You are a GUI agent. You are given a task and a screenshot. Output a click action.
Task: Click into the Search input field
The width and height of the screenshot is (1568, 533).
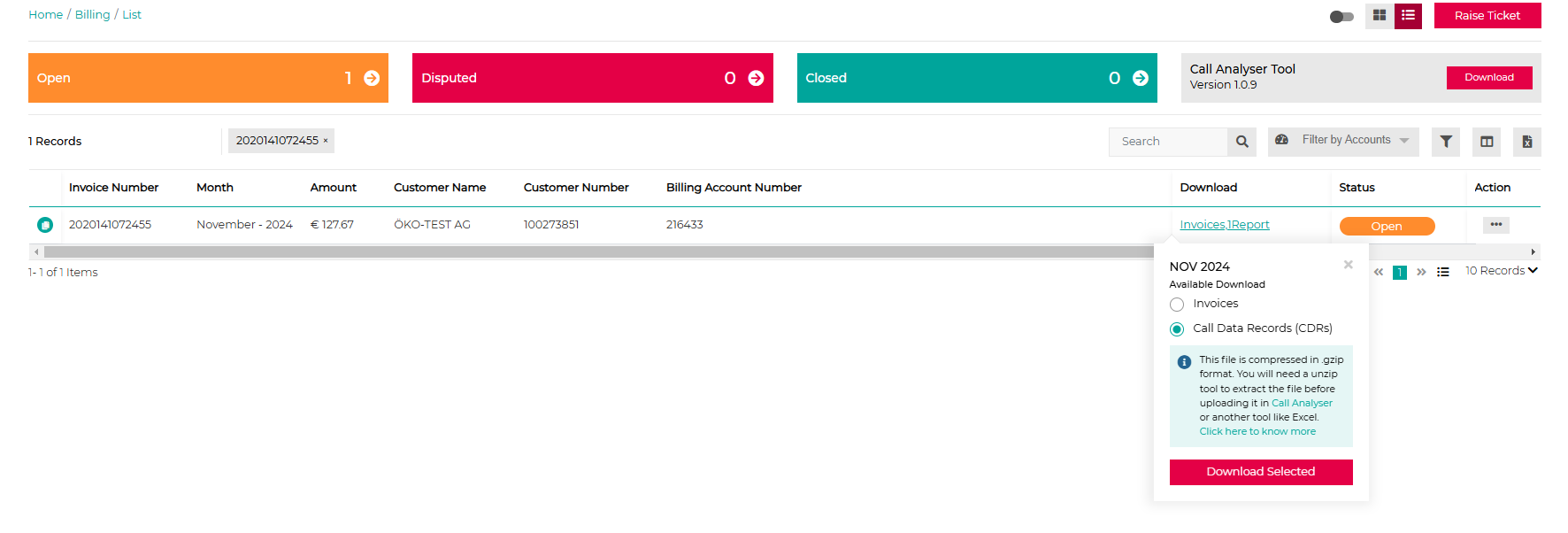pyautogui.click(x=1168, y=142)
